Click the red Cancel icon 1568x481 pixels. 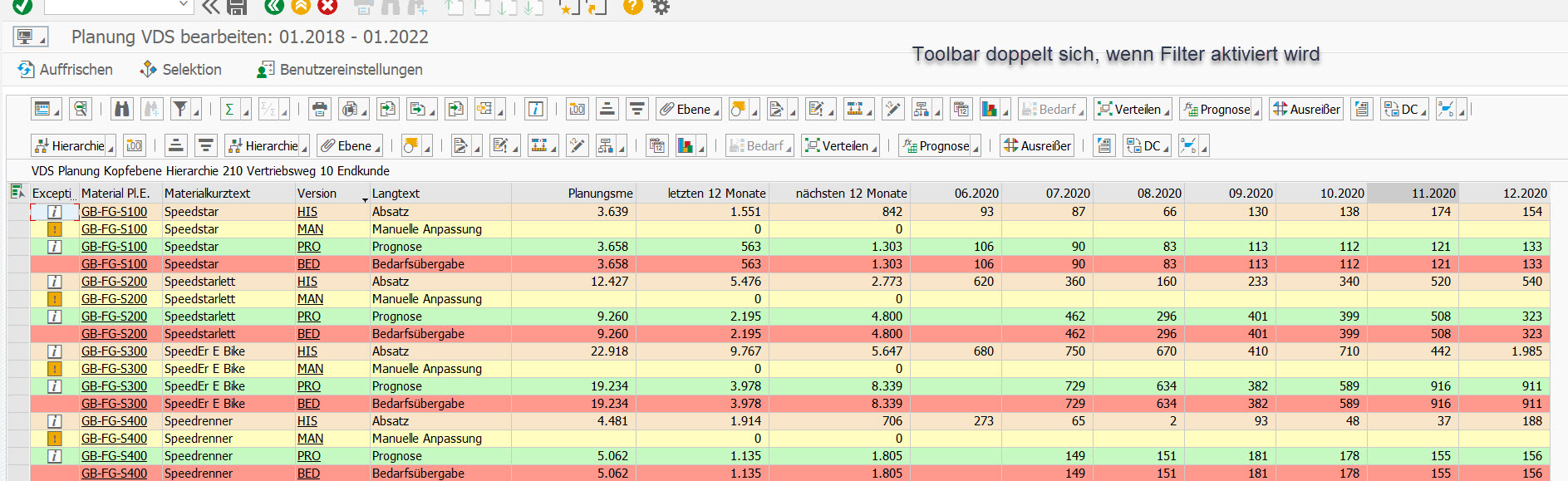(327, 7)
